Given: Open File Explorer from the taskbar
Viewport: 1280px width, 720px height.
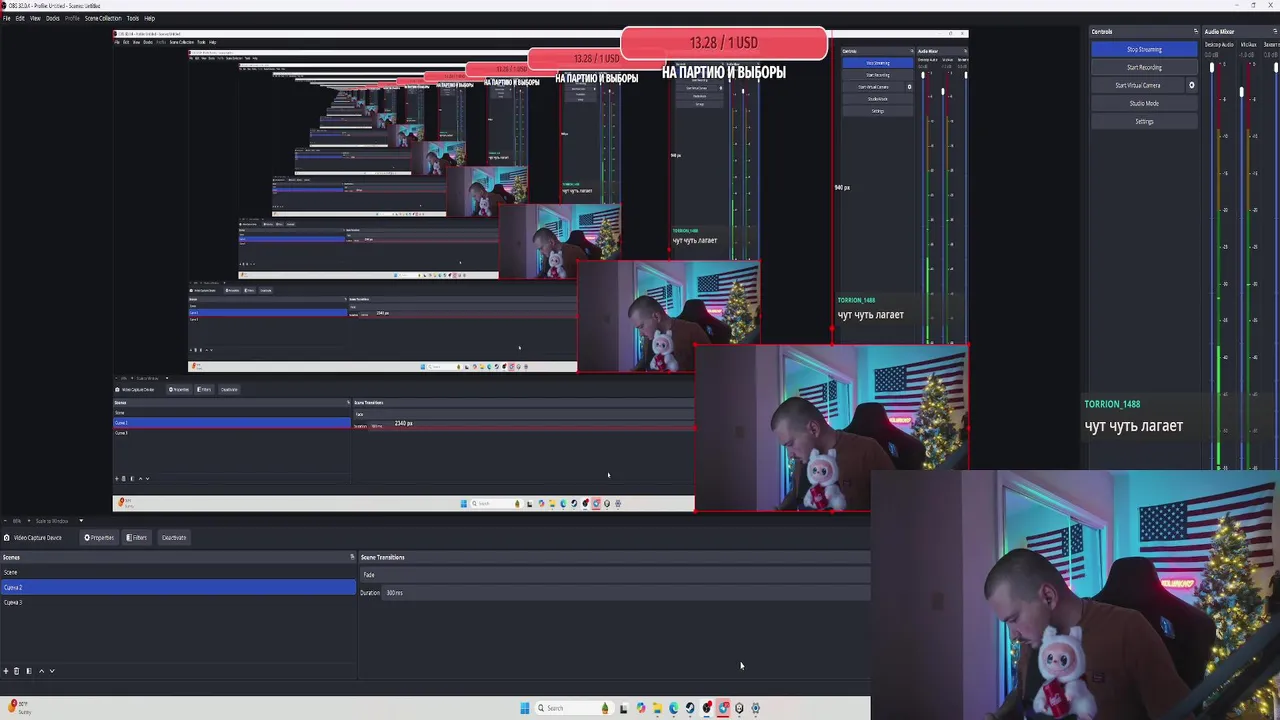Looking at the screenshot, I should pos(657,708).
